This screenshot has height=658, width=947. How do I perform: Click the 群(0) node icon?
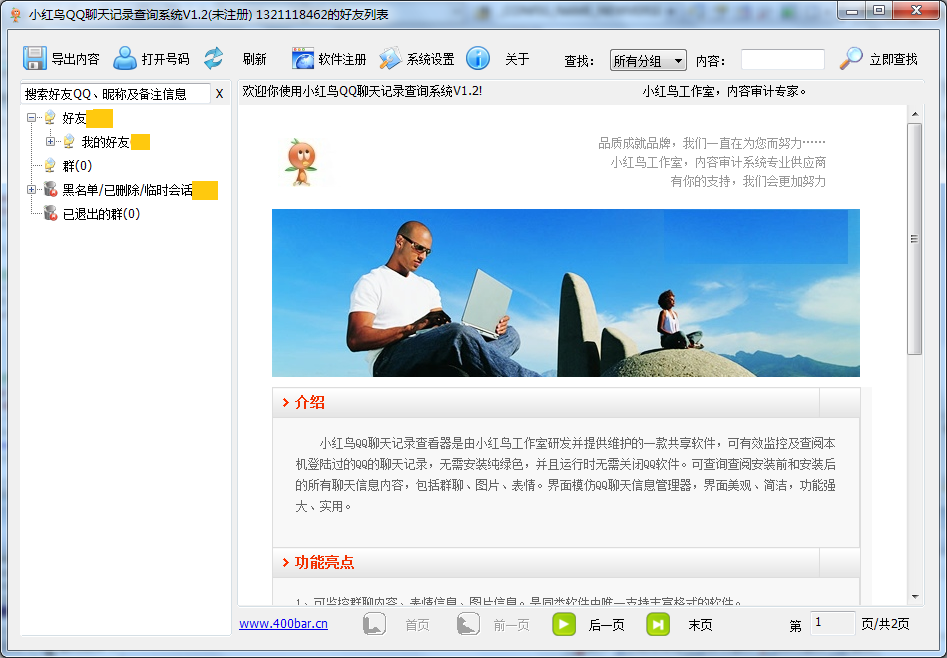pos(50,166)
